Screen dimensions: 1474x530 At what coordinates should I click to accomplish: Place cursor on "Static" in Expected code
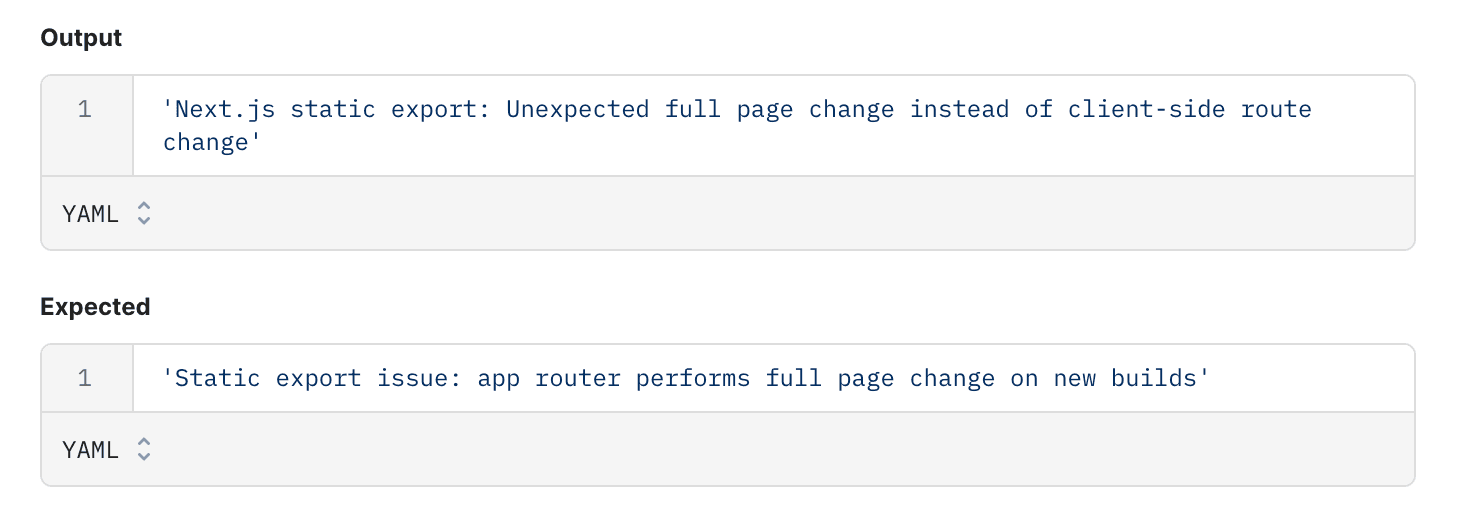(x=217, y=378)
